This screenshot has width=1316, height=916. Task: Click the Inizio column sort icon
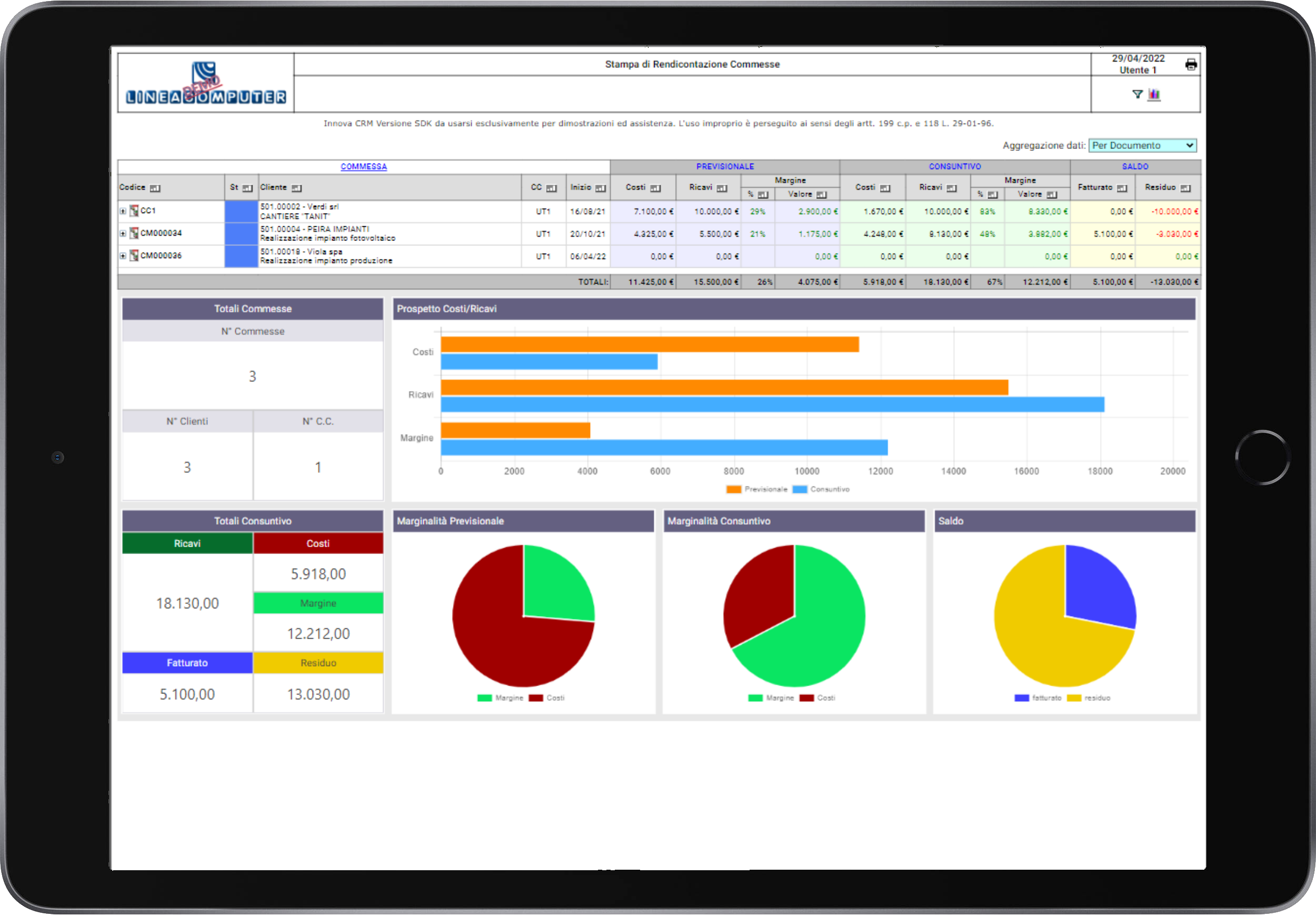pos(600,188)
